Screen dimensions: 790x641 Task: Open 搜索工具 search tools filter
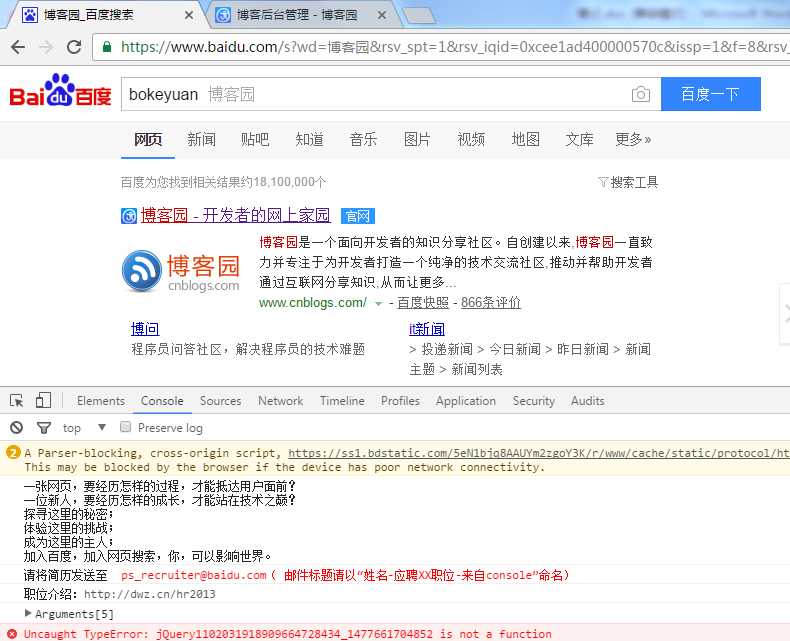[628, 182]
